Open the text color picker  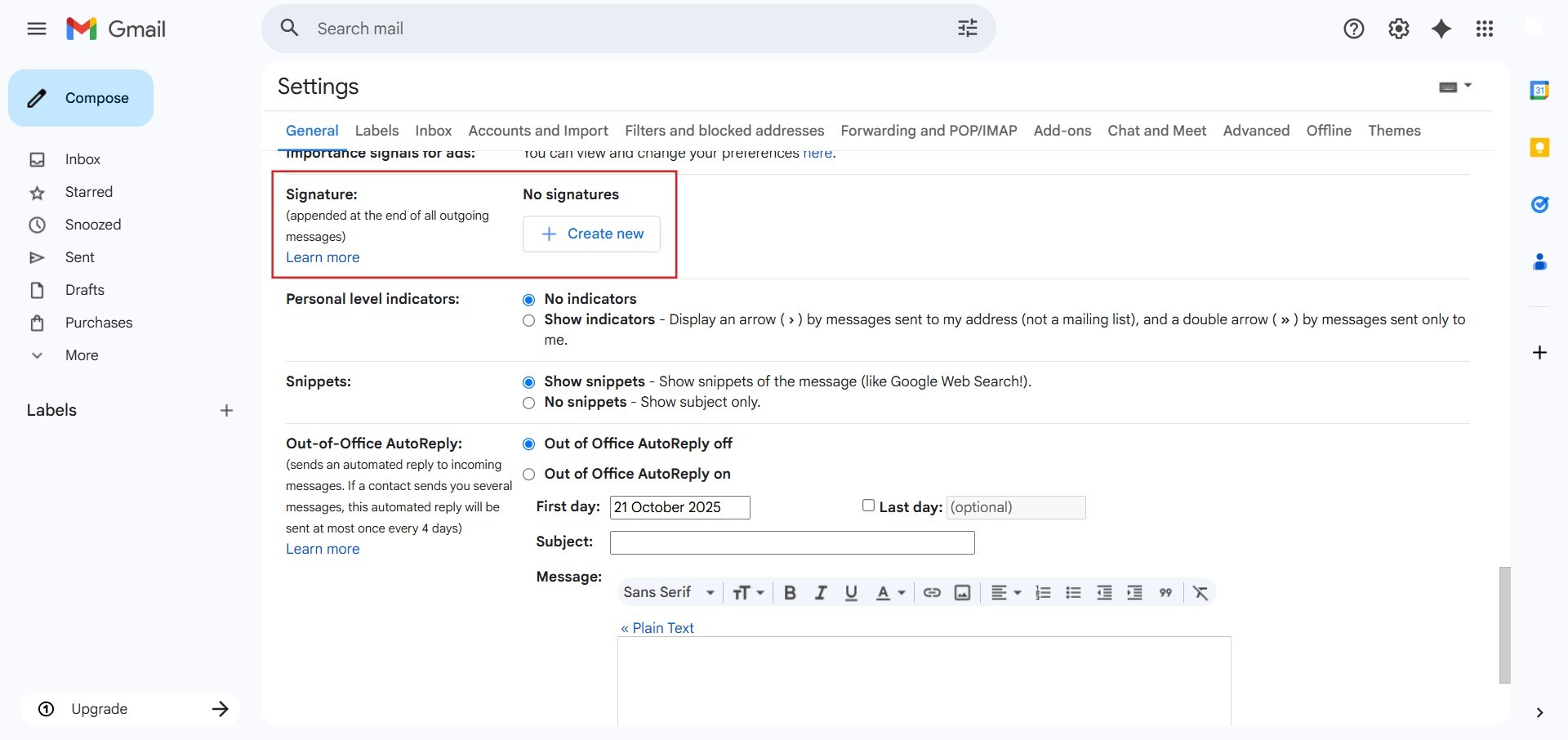click(889, 593)
